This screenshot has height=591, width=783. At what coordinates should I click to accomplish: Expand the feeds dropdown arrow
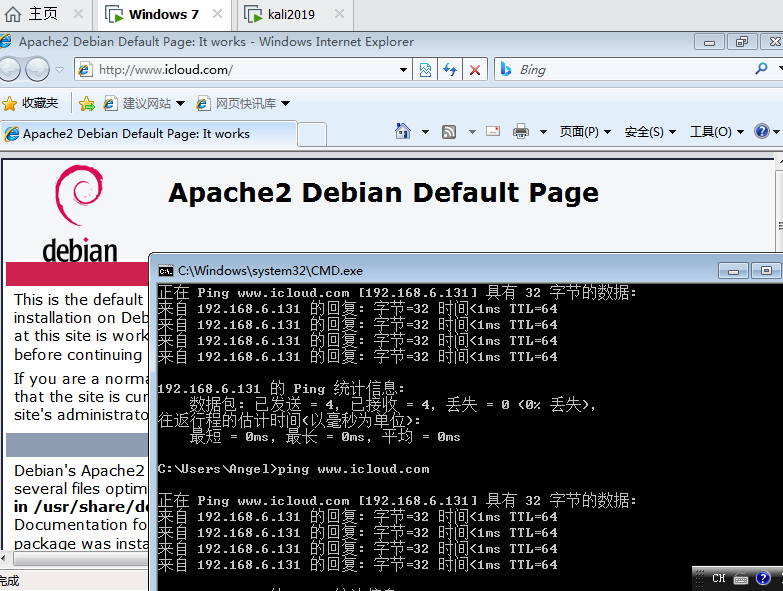[x=472, y=132]
